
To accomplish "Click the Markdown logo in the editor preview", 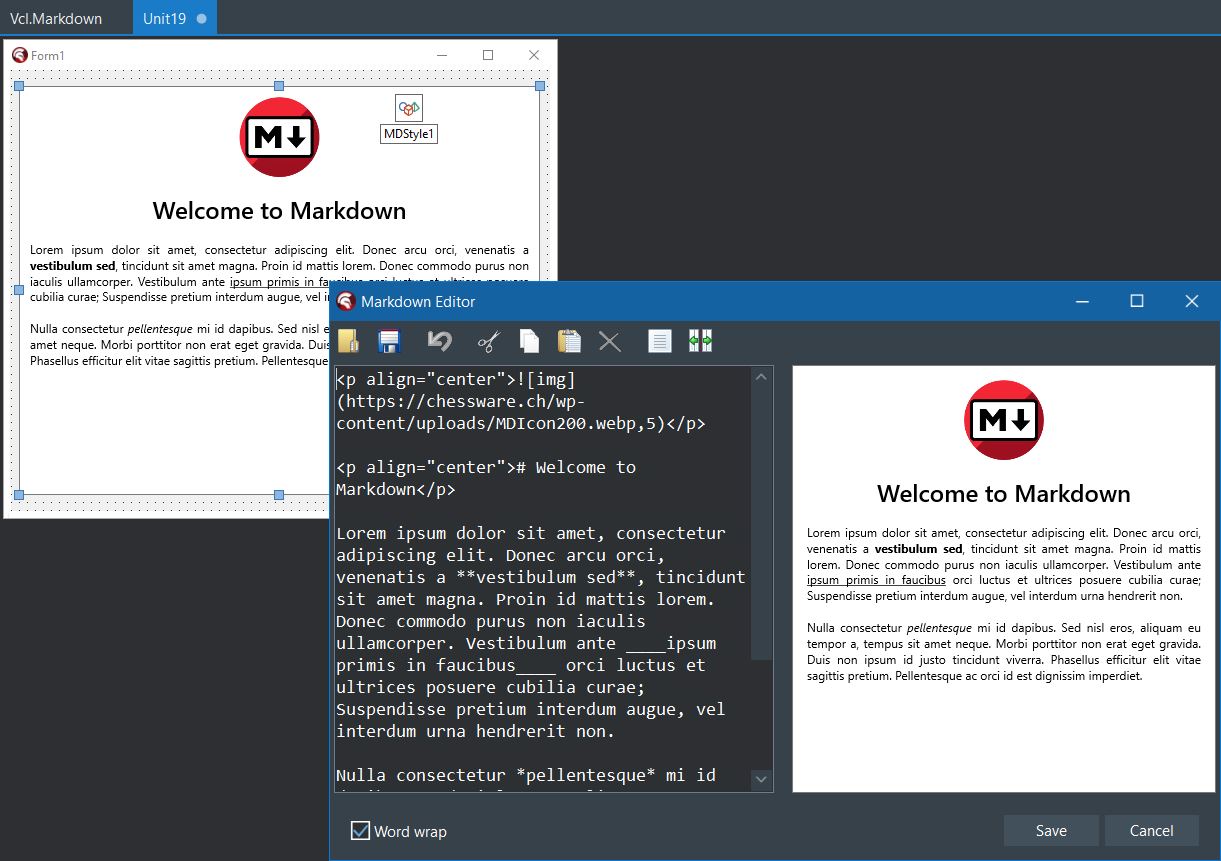I will click(x=1003, y=420).
